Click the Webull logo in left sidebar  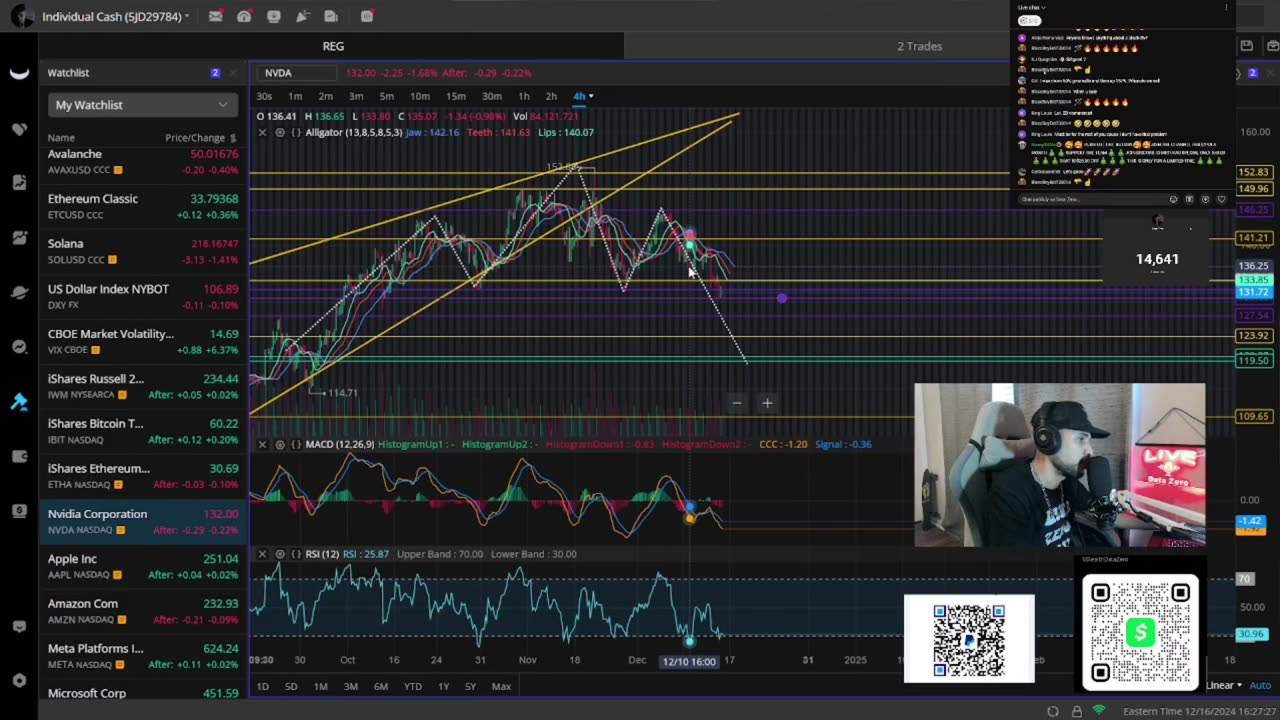coord(19,74)
